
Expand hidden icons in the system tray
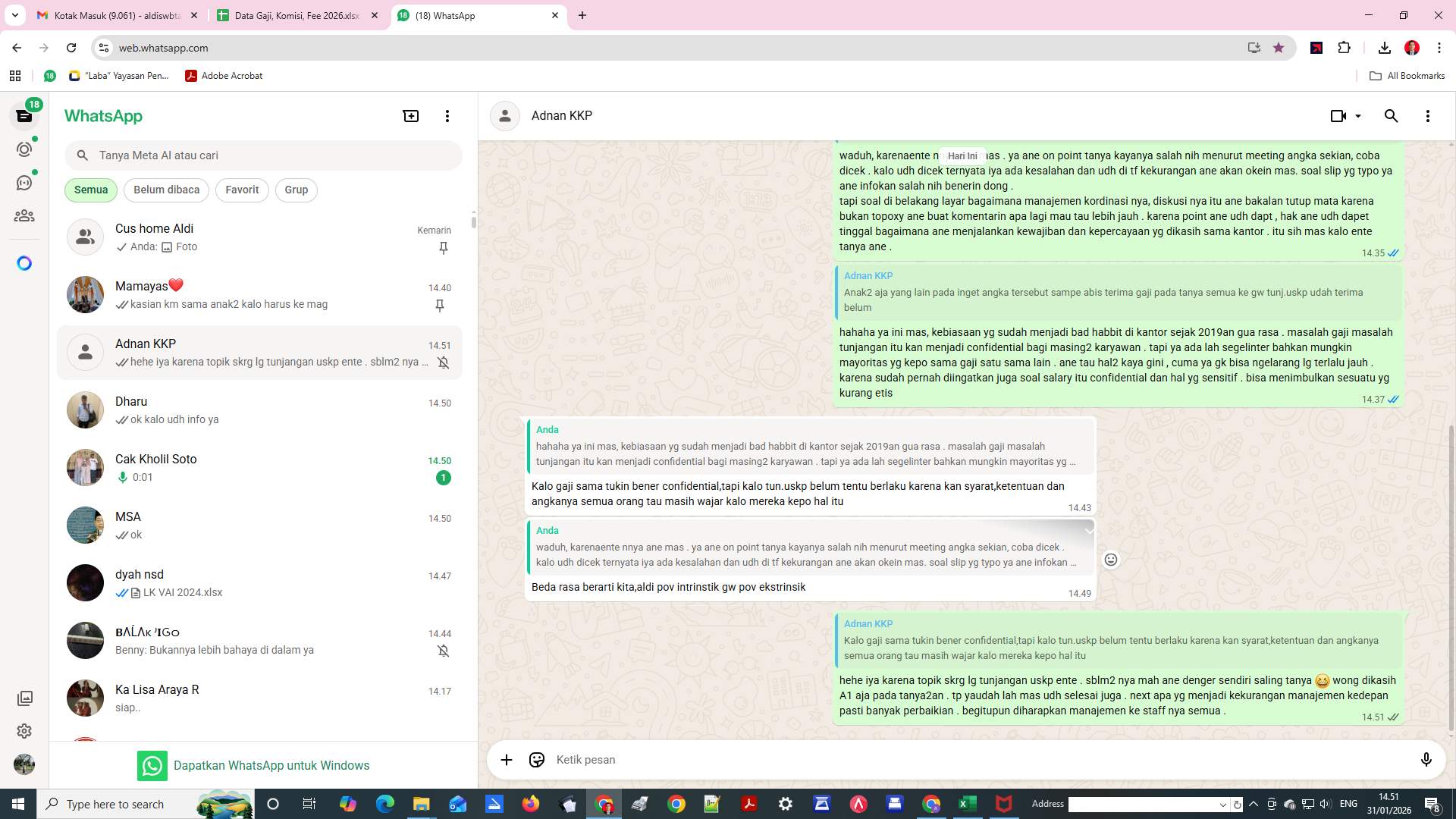[1253, 804]
